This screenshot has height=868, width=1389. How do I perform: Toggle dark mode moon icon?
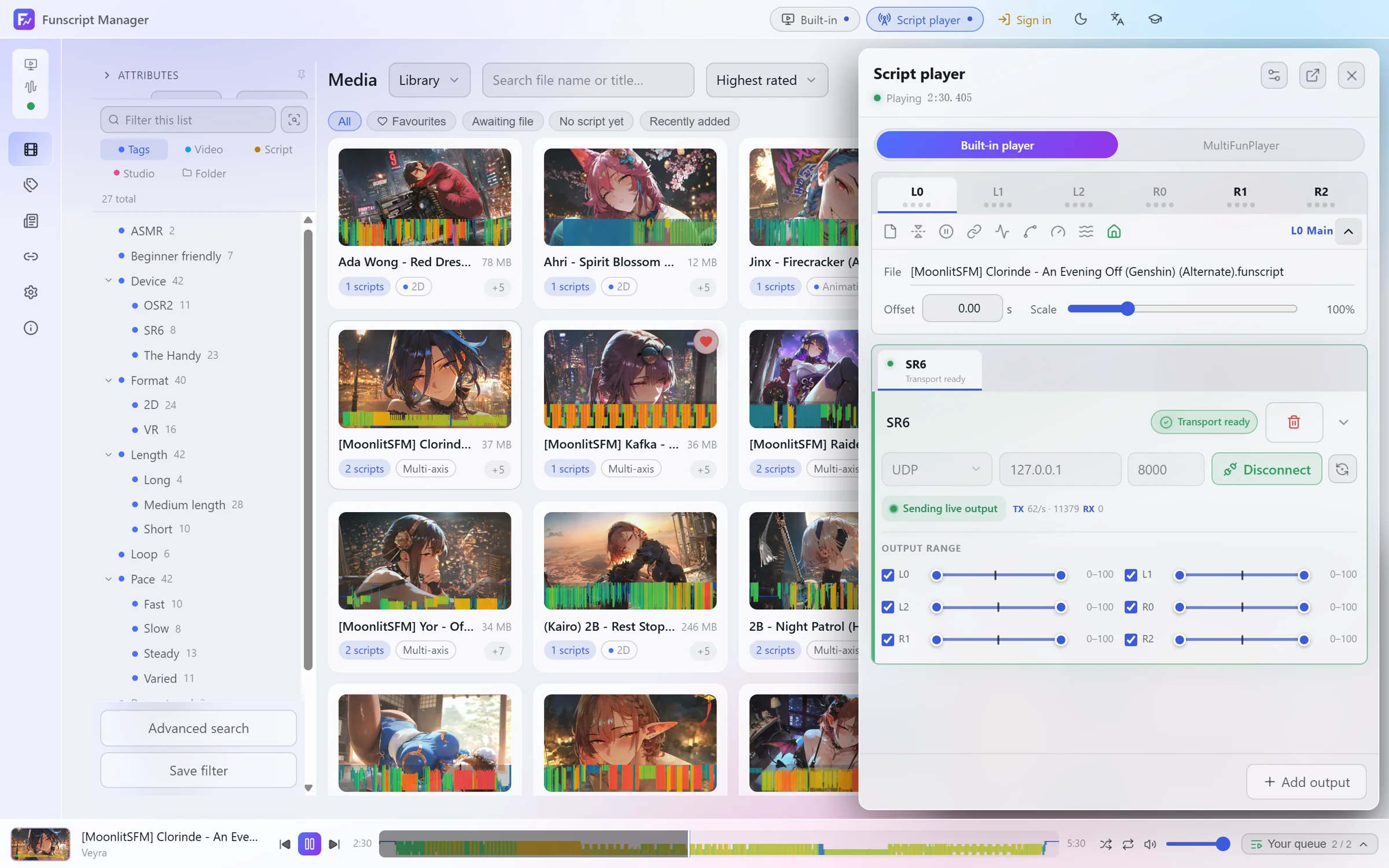click(1081, 19)
